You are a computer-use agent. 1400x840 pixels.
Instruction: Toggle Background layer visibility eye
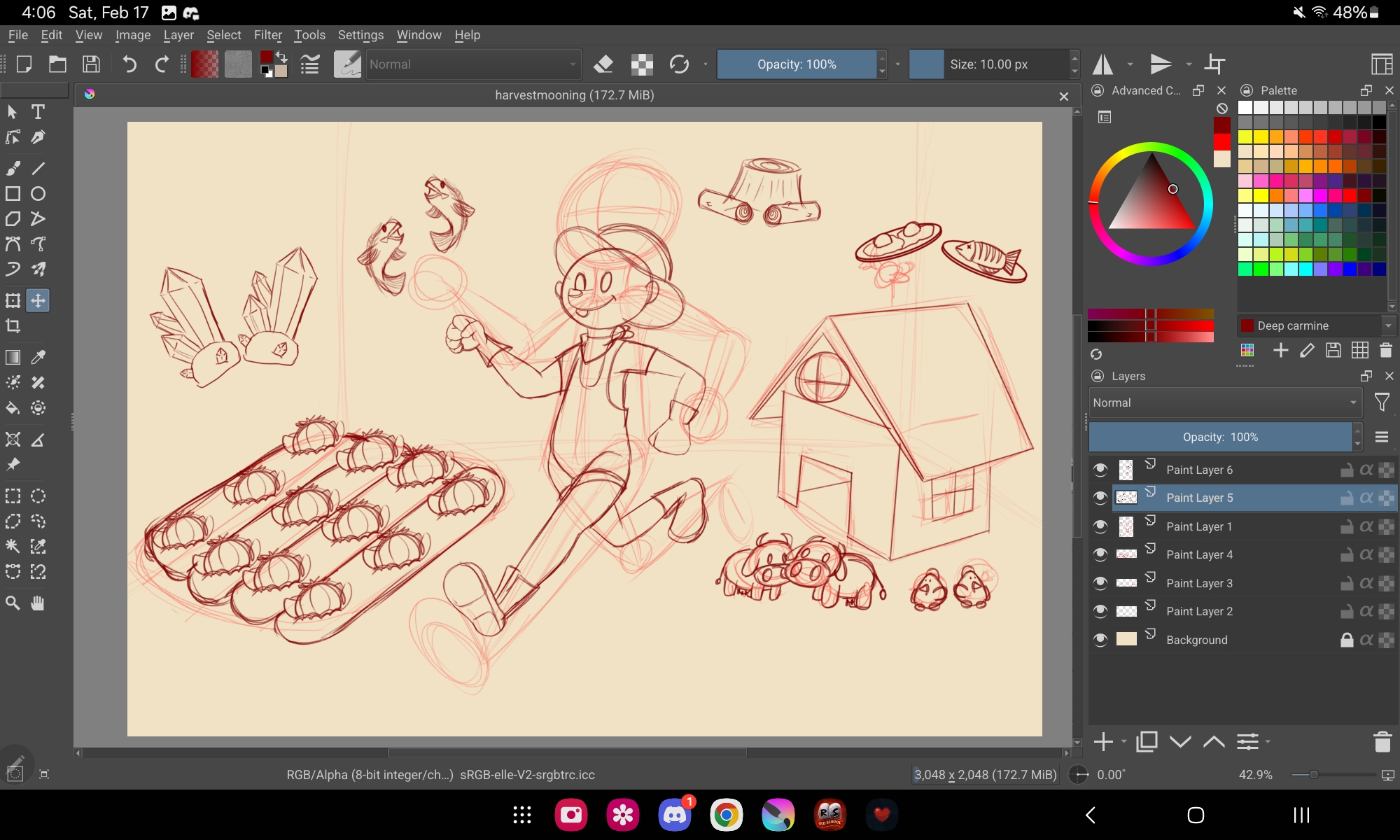point(1100,640)
